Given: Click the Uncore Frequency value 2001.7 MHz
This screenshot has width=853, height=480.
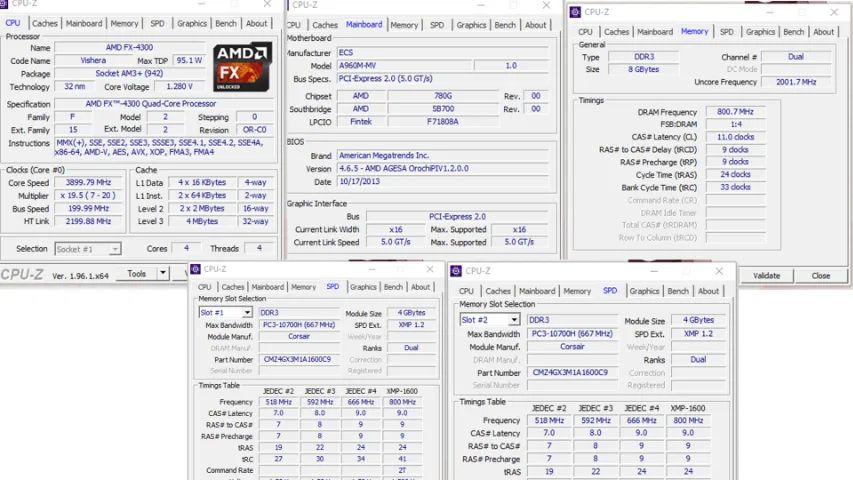Looking at the screenshot, I should (796, 82).
